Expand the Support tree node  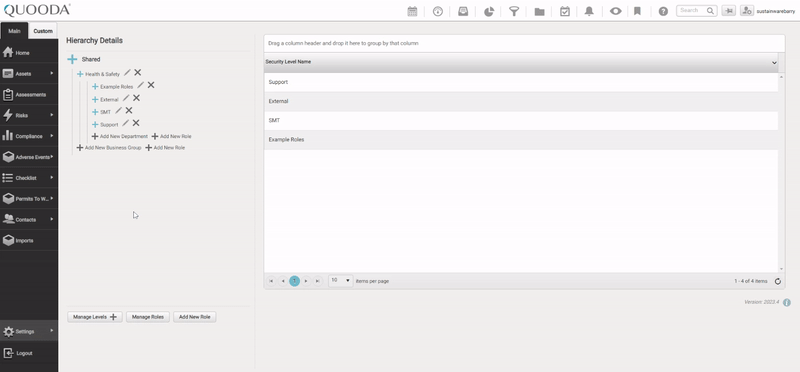tap(95, 125)
